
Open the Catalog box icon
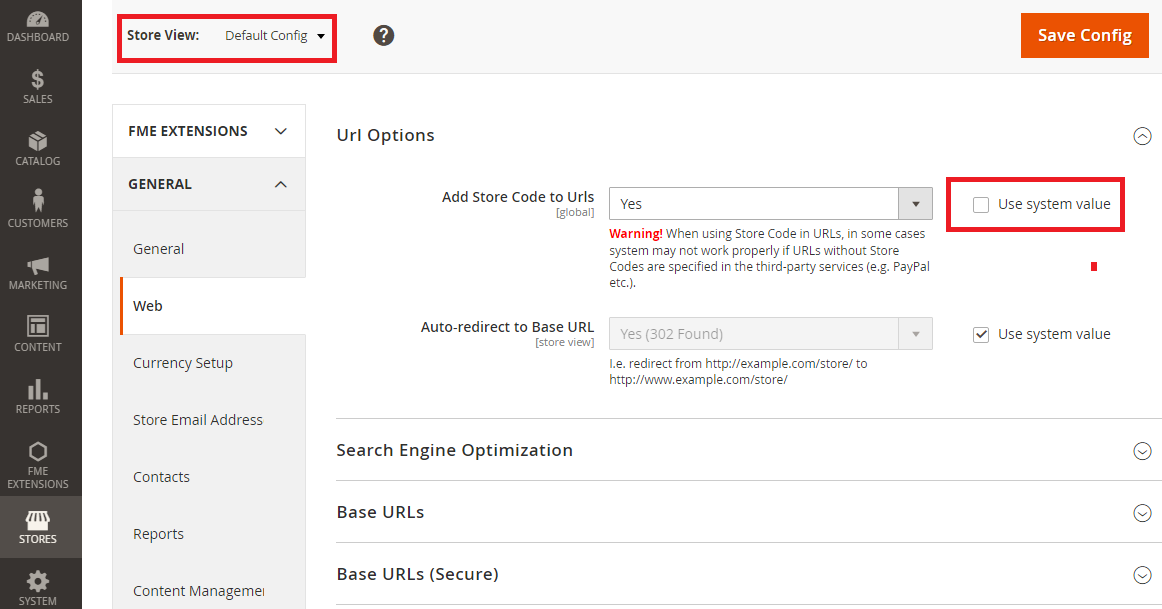(38, 142)
